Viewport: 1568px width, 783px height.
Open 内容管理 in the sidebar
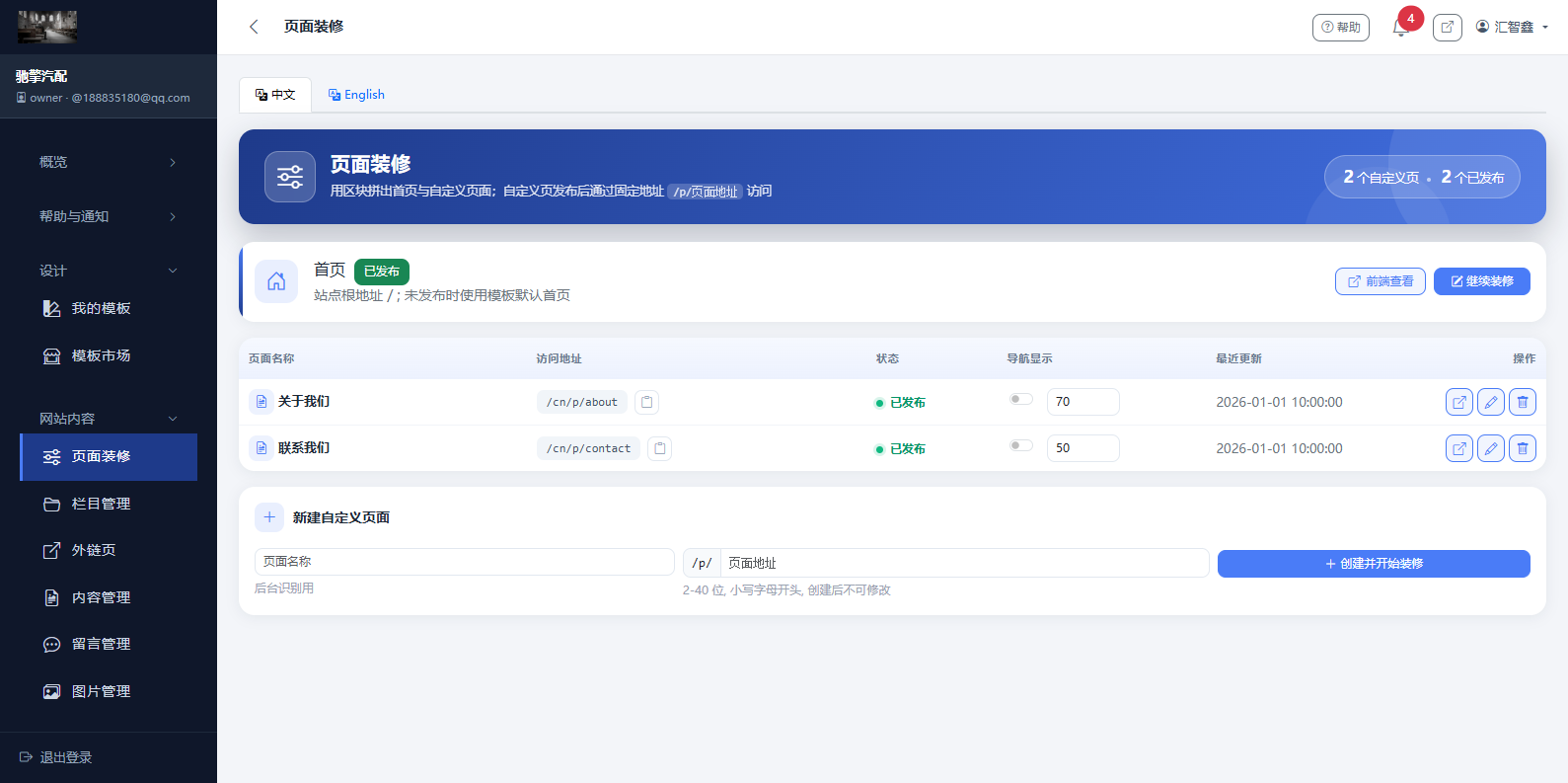109,597
